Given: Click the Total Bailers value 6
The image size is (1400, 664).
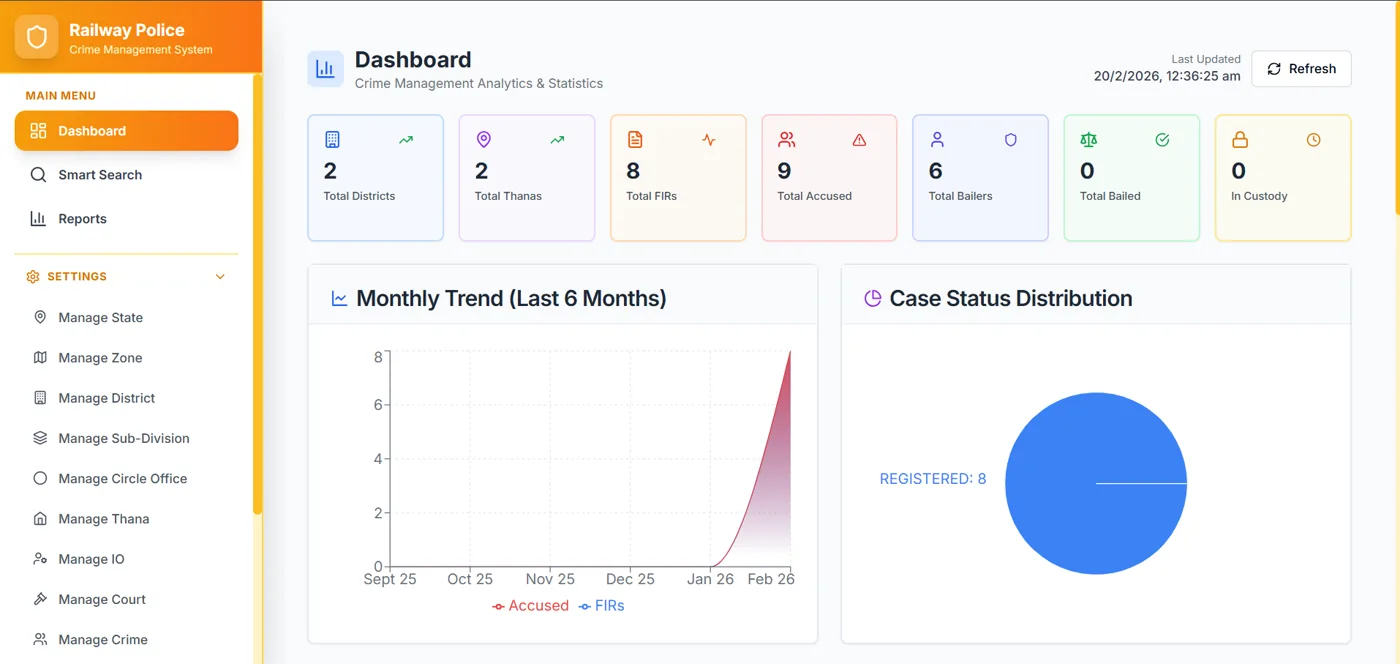Looking at the screenshot, I should coord(936,171).
